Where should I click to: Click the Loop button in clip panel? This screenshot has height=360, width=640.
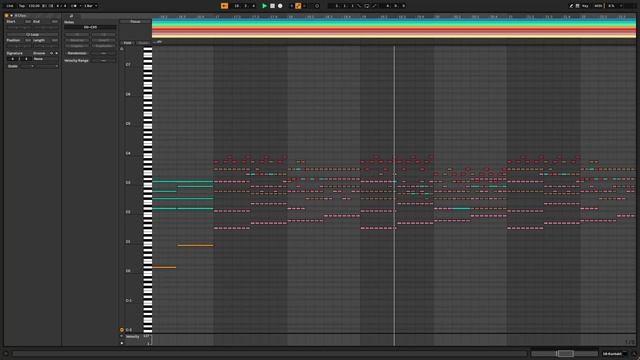(x=32, y=35)
